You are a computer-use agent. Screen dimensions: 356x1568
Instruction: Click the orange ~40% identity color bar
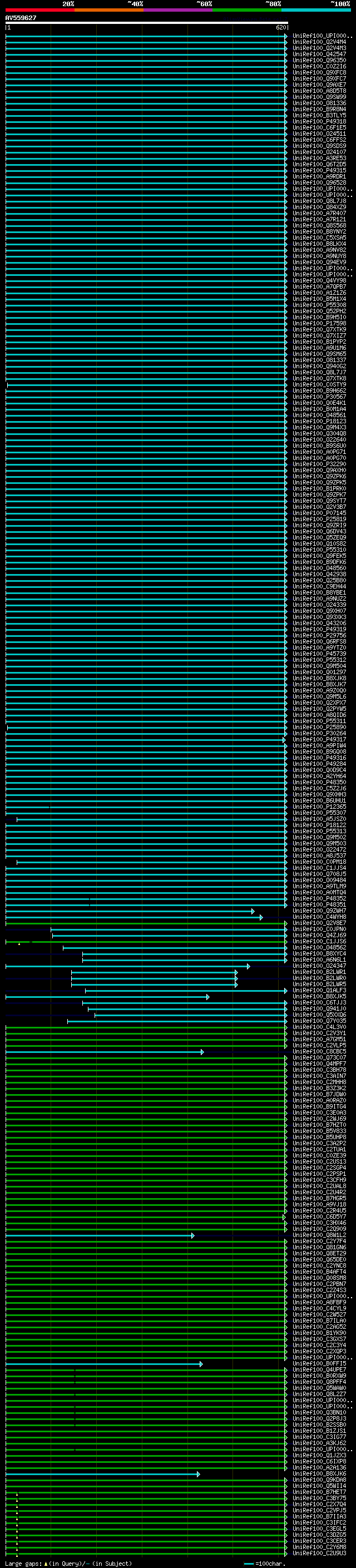(x=109, y=10)
